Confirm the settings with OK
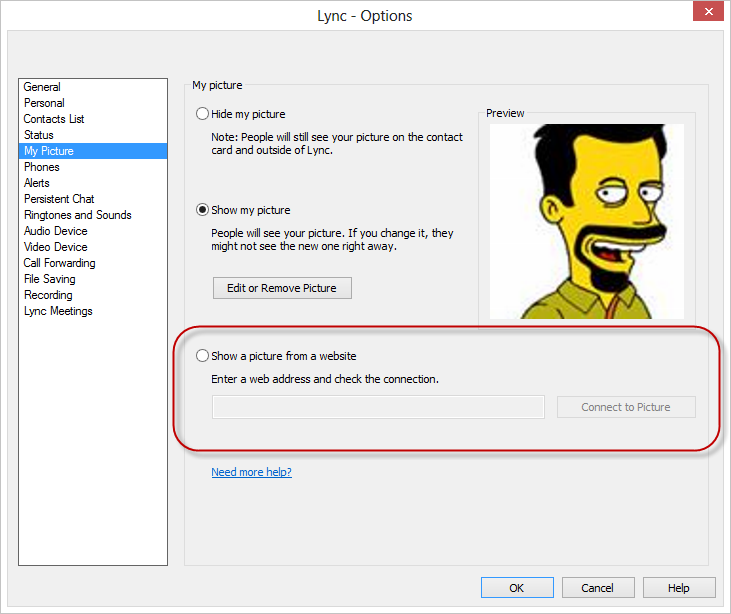731x614 pixels. [x=517, y=588]
